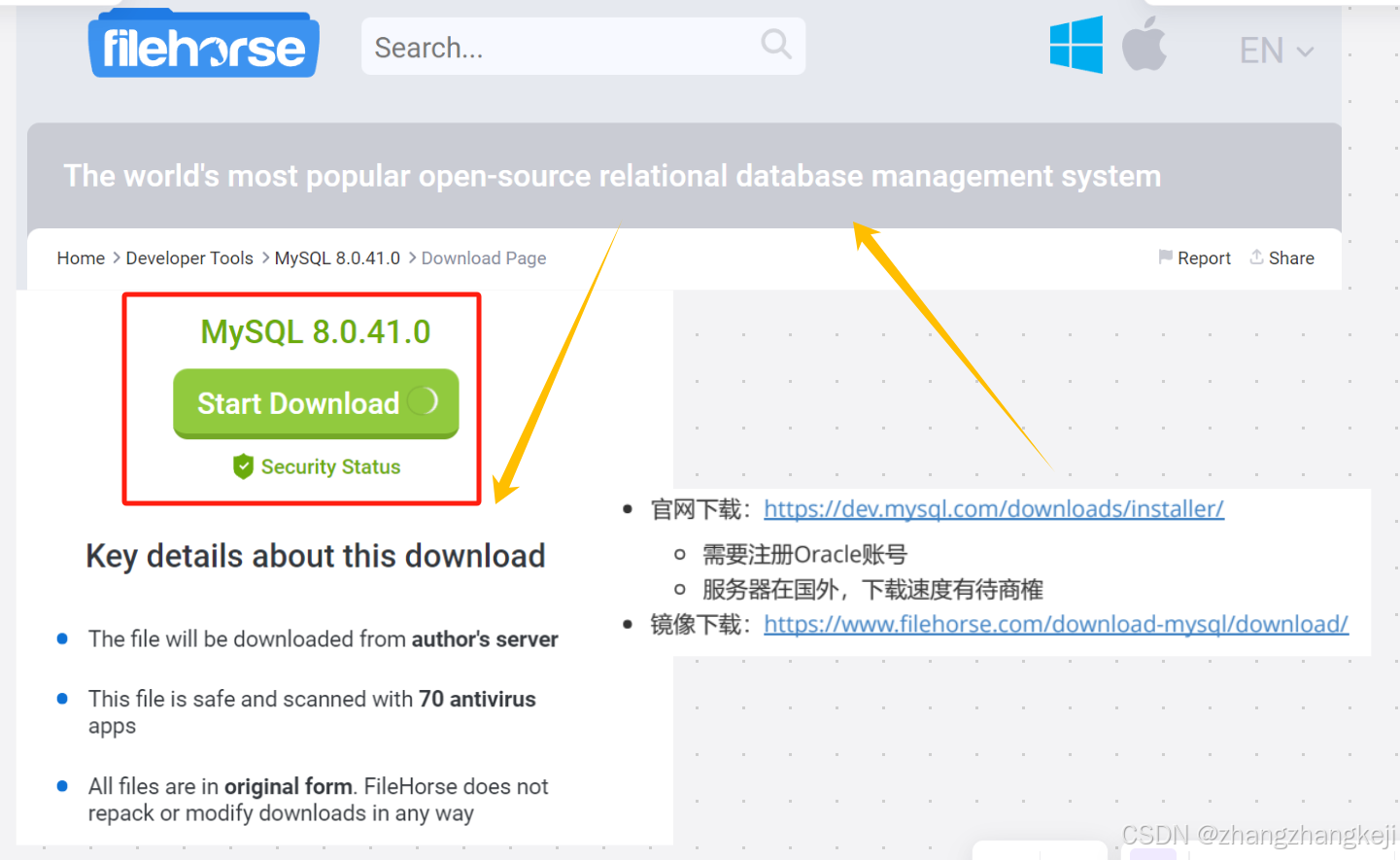
Task: Click the 'Key details about this download' heading
Action: [316, 556]
